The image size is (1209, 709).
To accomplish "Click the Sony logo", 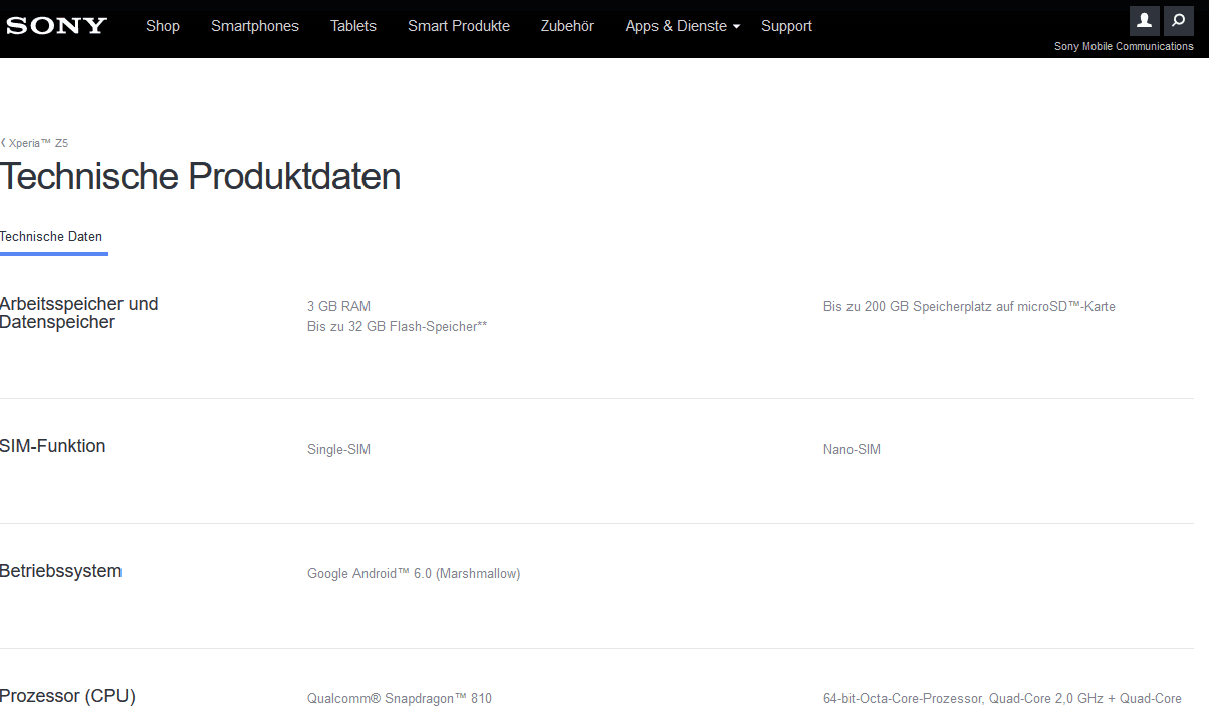I will (56, 25).
